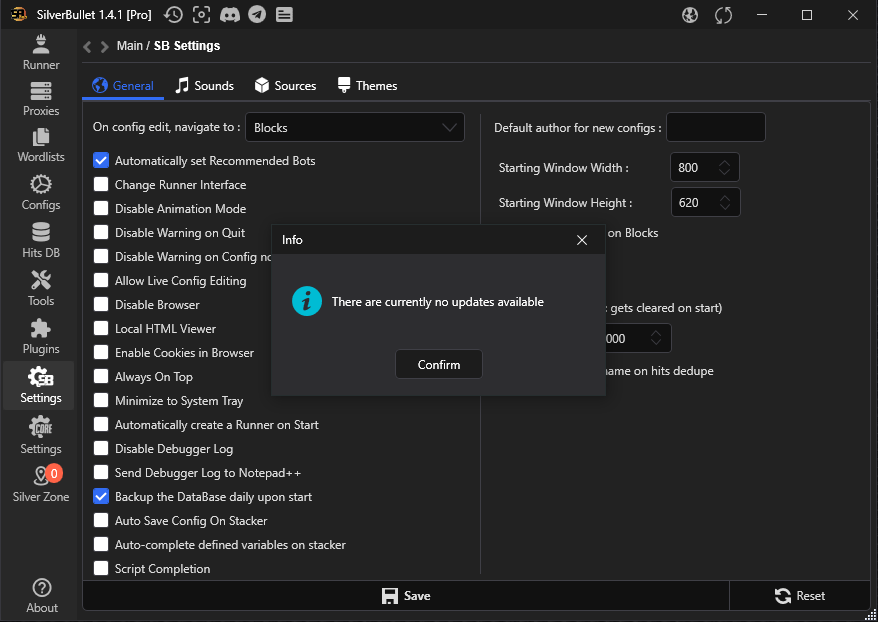This screenshot has width=878, height=622.
Task: Open the Proxies section
Action: 41,99
